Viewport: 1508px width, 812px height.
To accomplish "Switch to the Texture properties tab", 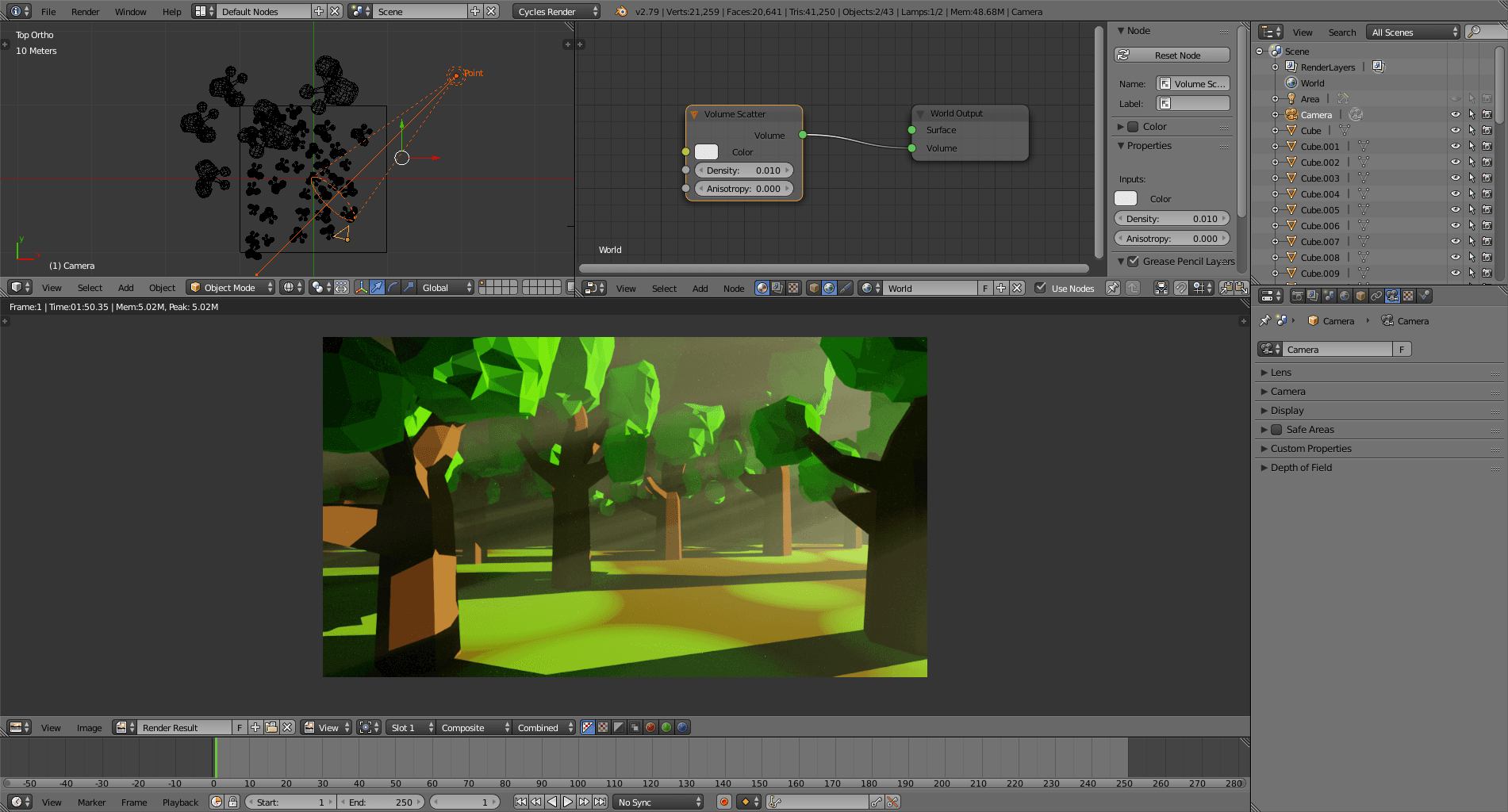I will 1408,296.
